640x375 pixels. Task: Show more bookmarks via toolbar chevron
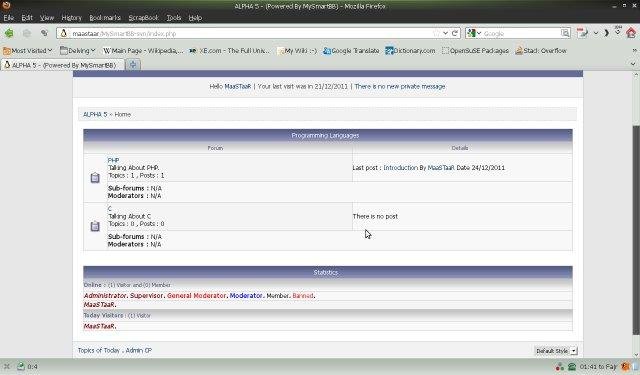click(634, 51)
